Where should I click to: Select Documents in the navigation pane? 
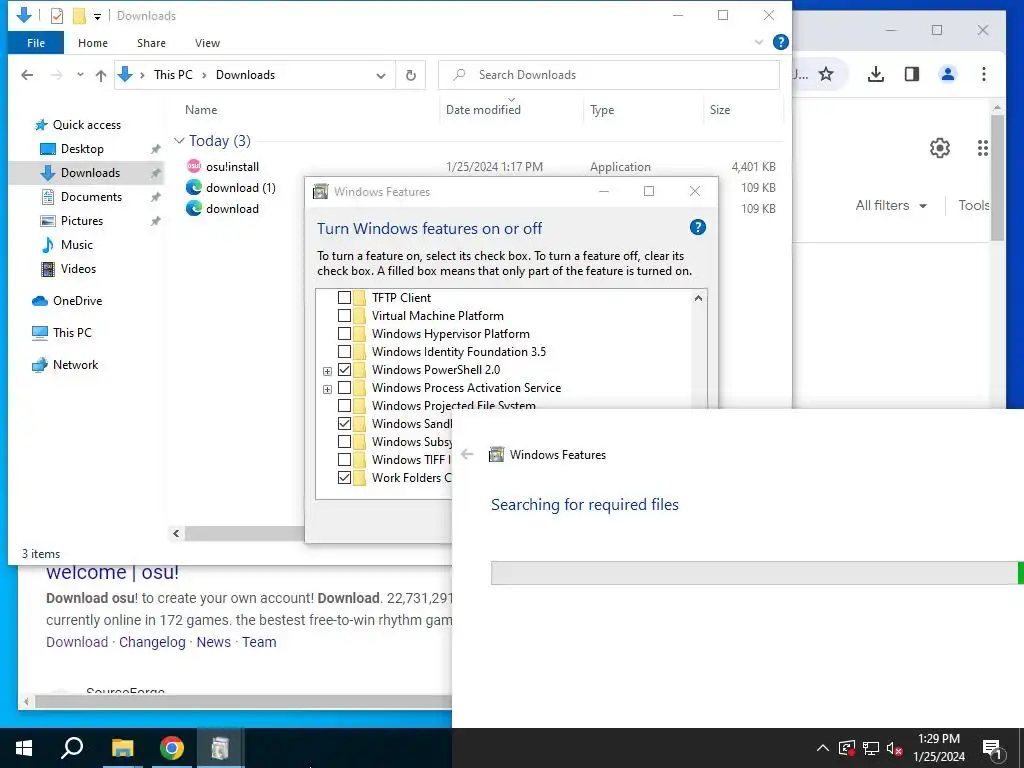[x=91, y=197]
